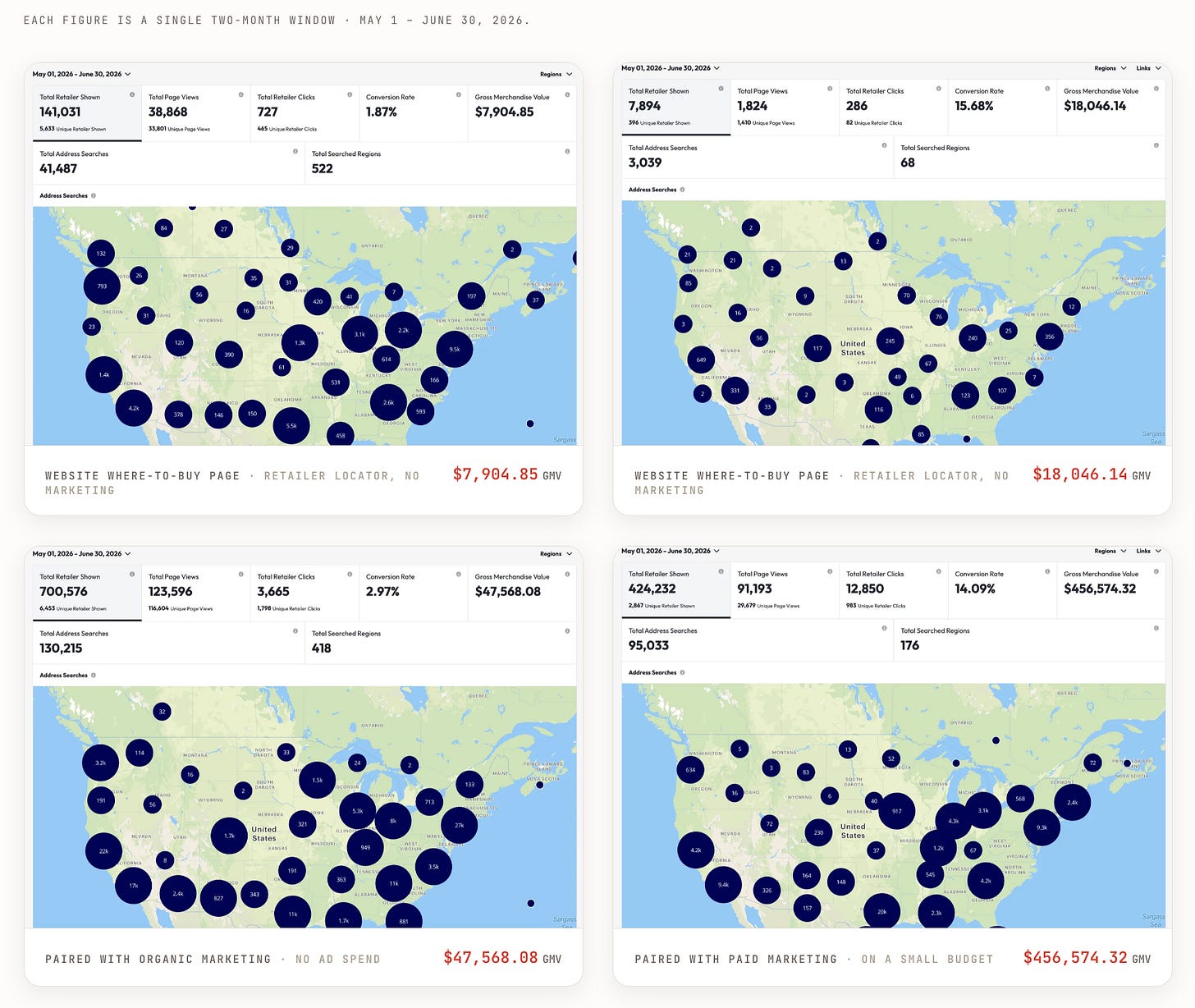The width and height of the screenshot is (1195, 1008).
Task: Click info icon on Total Address Searches 95,033 card
Action: 884,628
